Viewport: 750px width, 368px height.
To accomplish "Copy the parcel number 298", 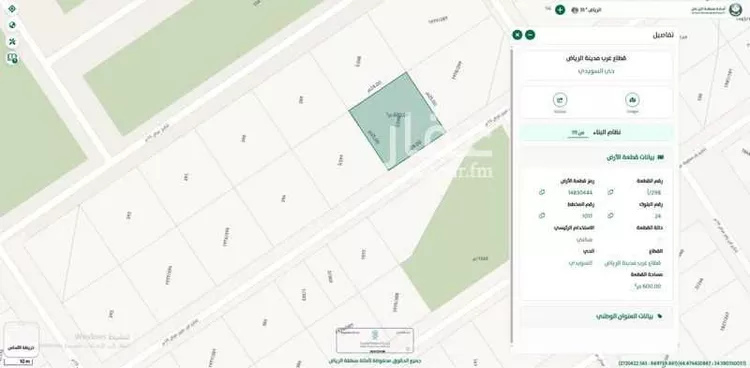I will pos(610,192).
